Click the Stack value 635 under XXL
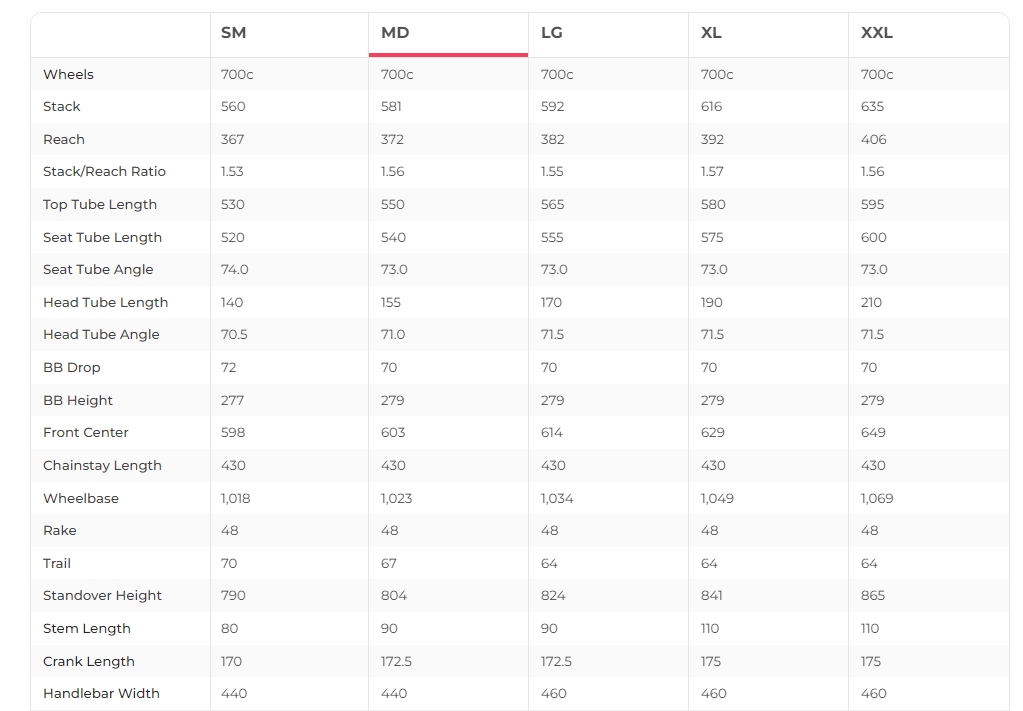 click(872, 106)
